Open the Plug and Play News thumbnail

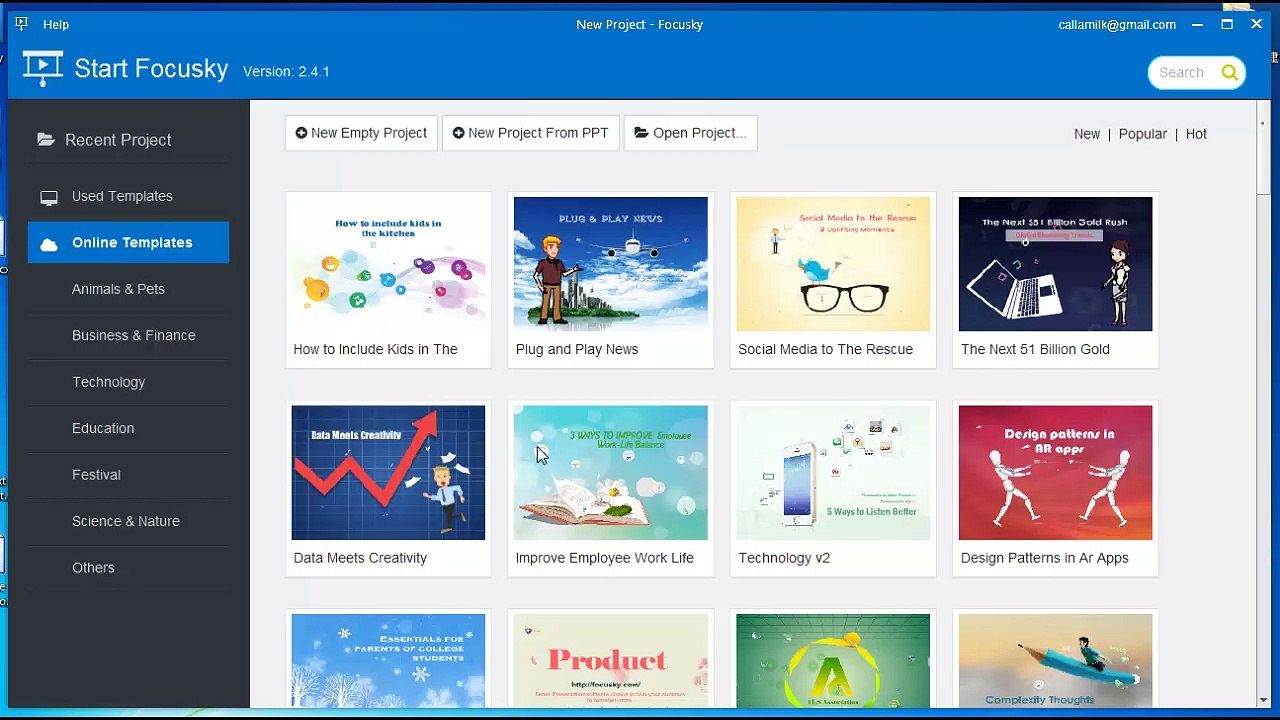click(x=610, y=264)
